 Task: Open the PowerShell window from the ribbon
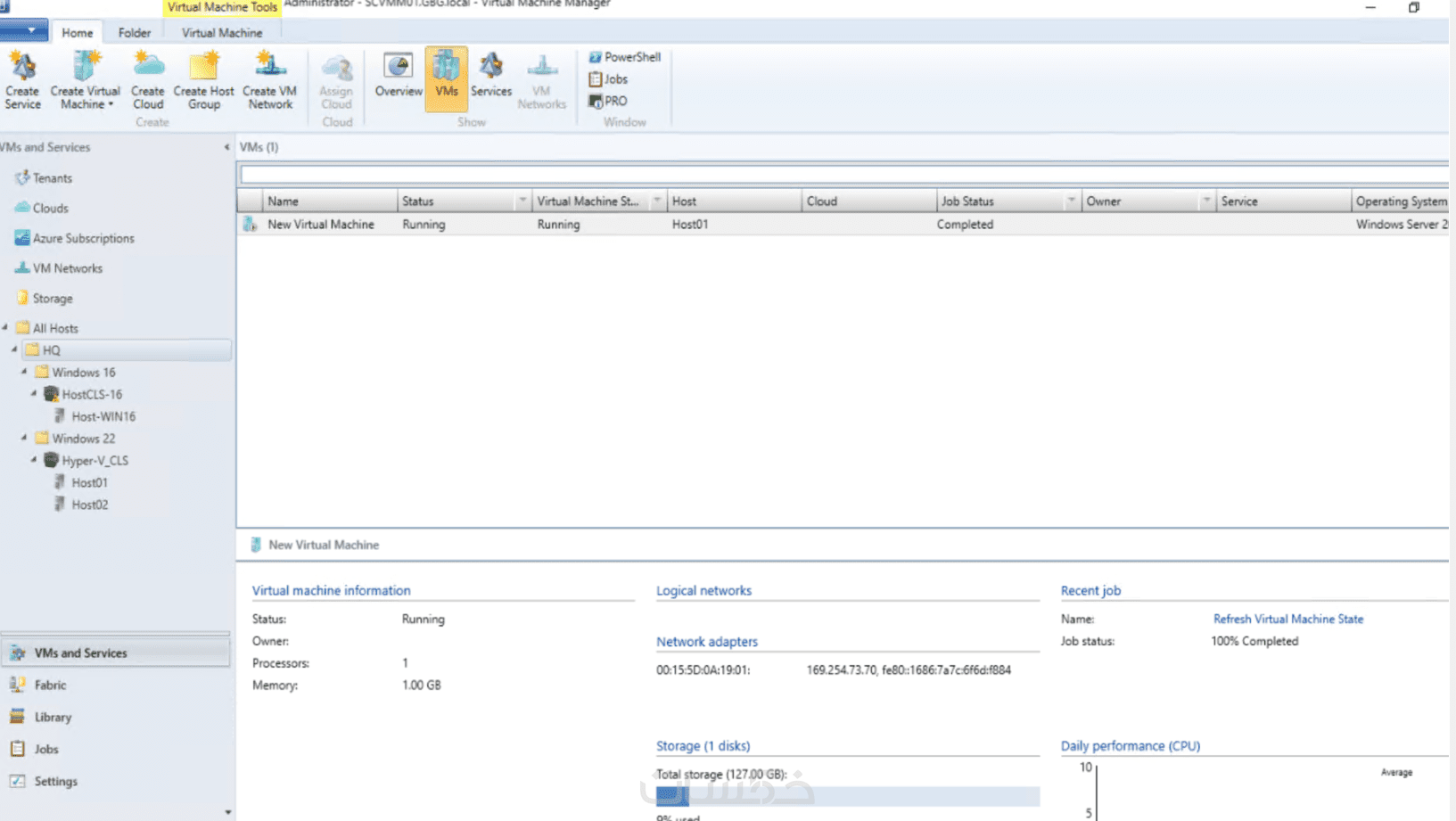point(624,57)
